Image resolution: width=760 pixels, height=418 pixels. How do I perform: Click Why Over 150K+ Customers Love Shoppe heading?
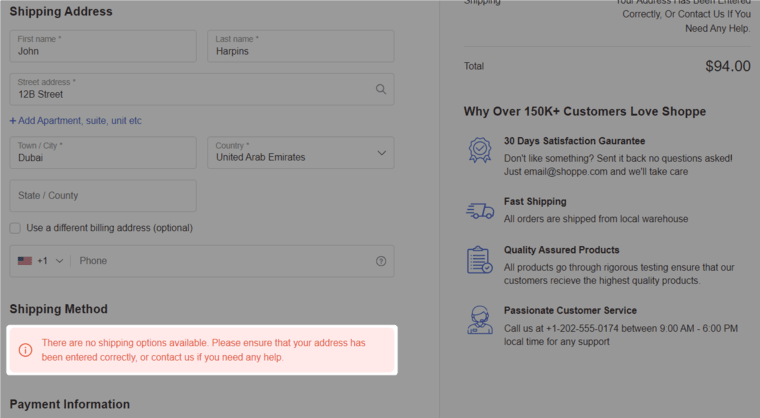(585, 112)
